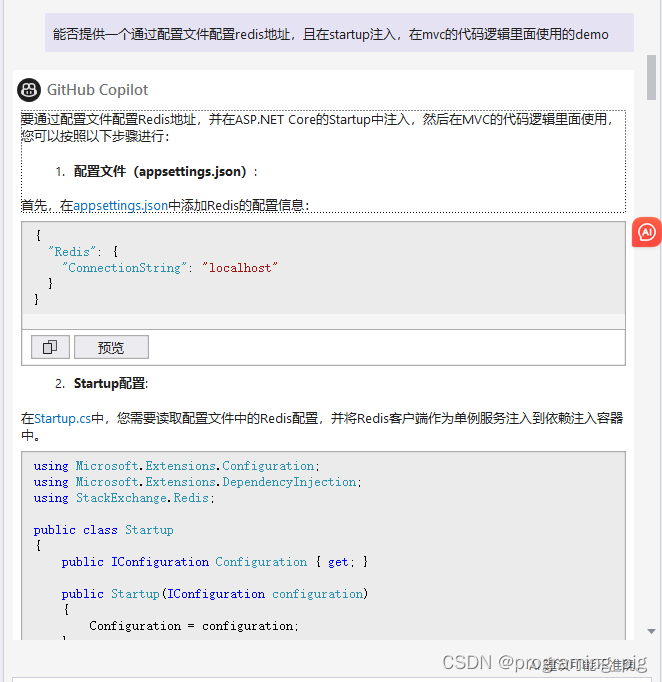Click the "public class Startup" line
Image resolution: width=662 pixels, height=682 pixels.
click(104, 530)
